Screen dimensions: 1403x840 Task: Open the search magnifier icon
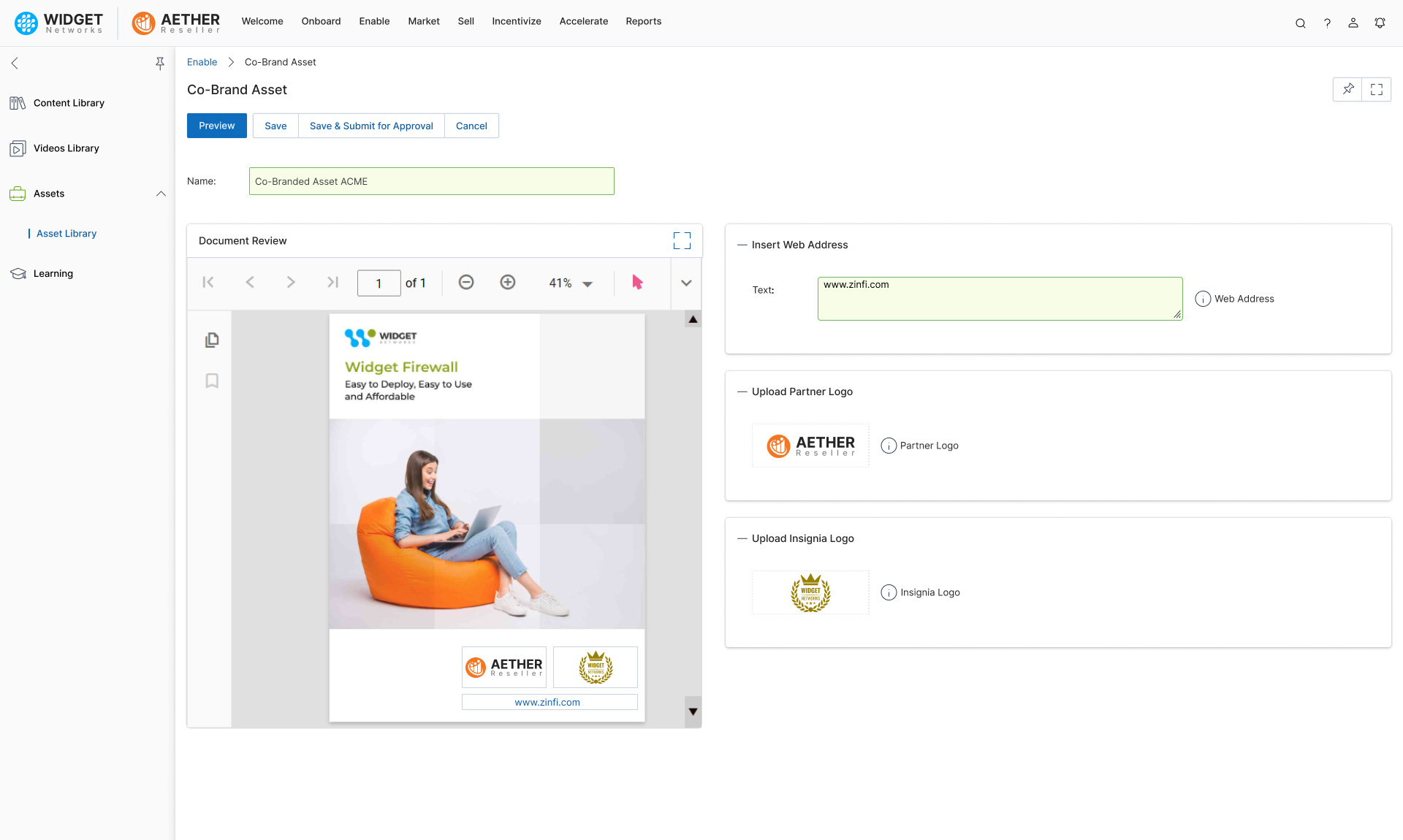pos(1301,23)
